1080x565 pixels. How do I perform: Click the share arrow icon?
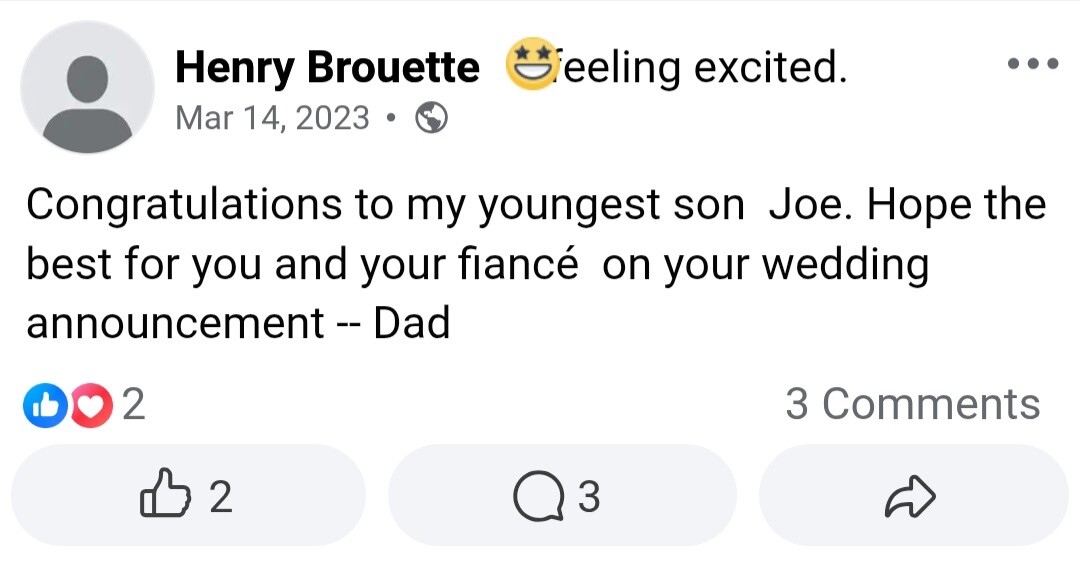(x=910, y=497)
